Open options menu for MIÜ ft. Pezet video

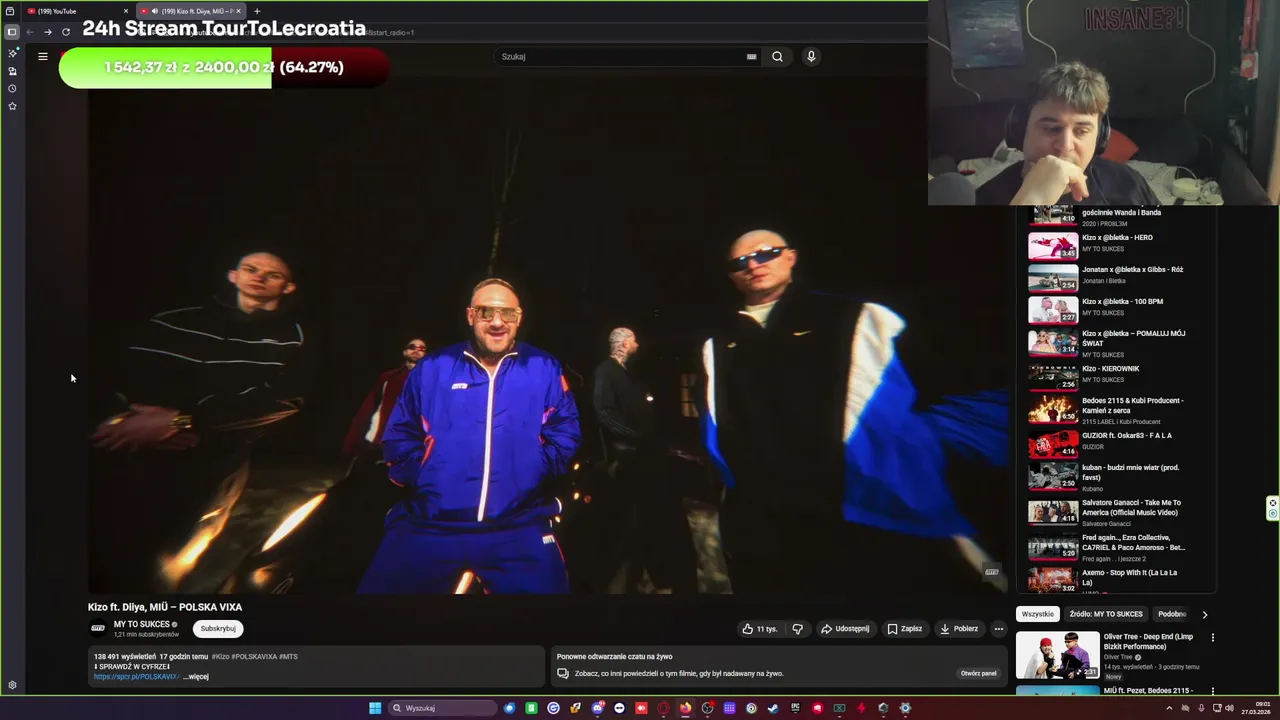pos(1212,691)
